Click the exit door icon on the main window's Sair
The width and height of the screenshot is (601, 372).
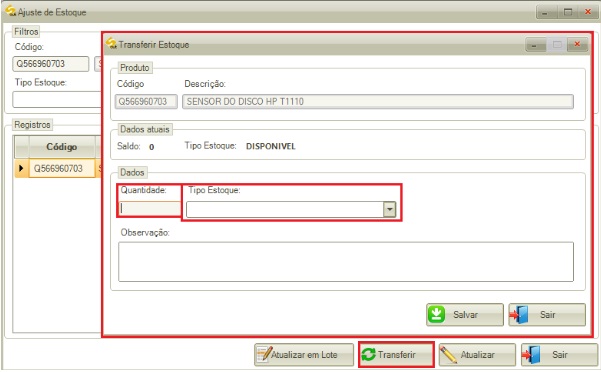tap(531, 354)
